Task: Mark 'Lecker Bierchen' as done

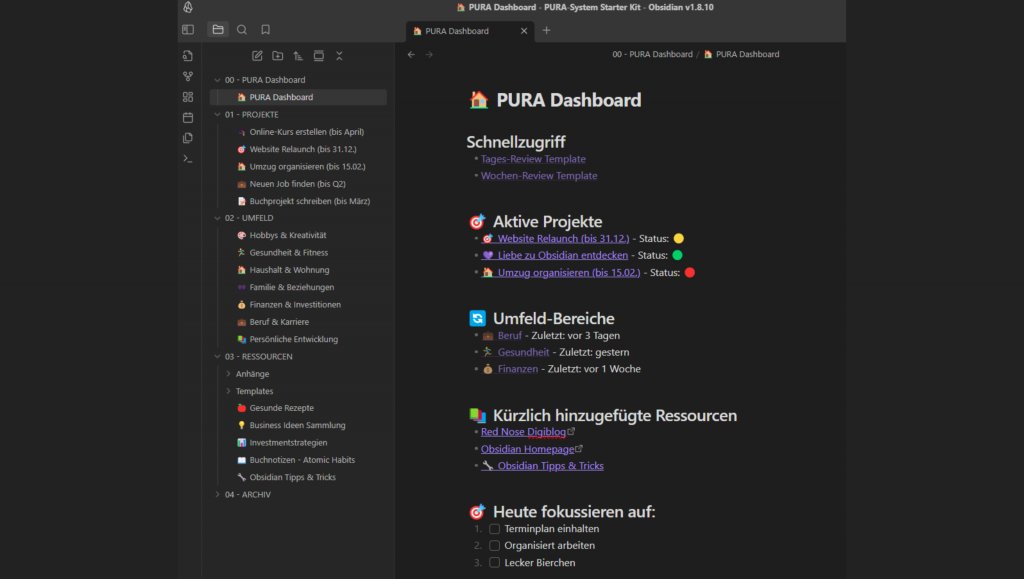Action: click(494, 563)
